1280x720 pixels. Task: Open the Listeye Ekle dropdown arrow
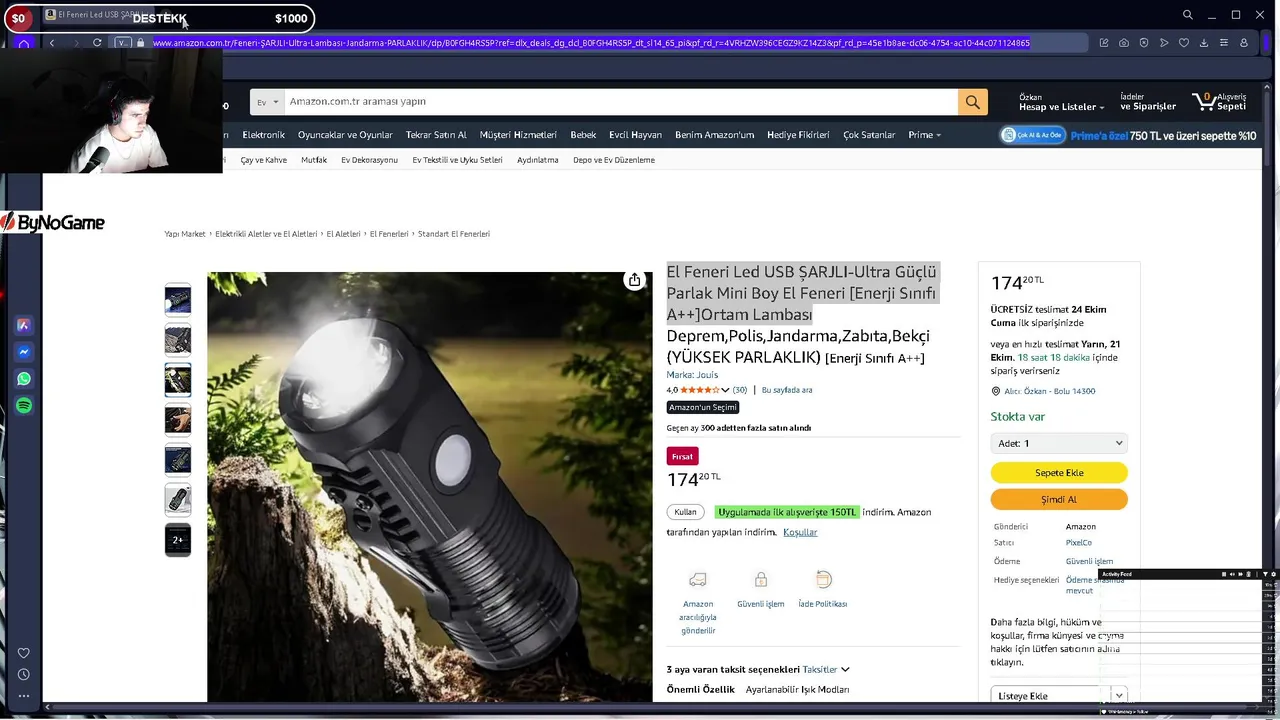[x=1119, y=696]
